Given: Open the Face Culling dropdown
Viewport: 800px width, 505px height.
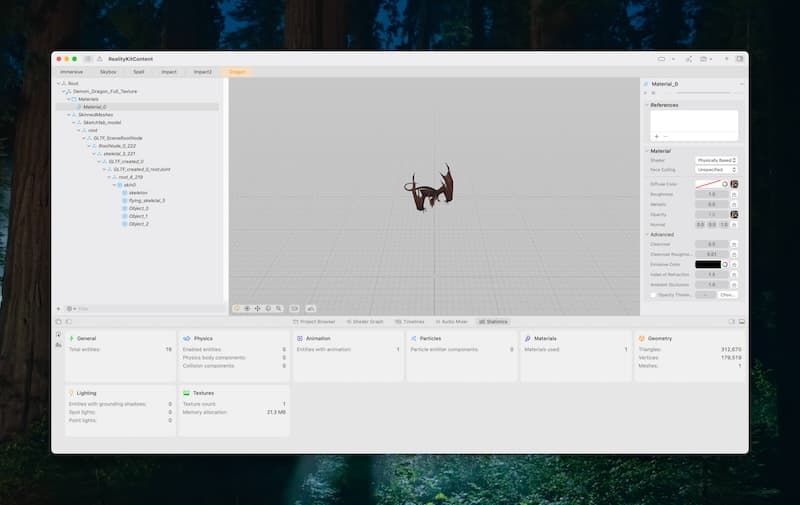Looking at the screenshot, I should click(x=716, y=170).
